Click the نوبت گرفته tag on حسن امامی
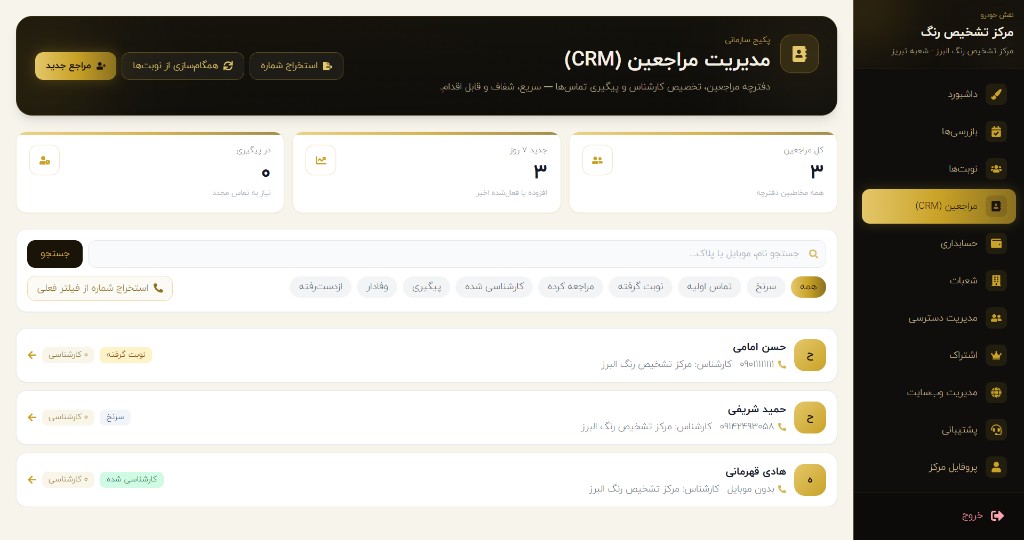 [x=126, y=355]
